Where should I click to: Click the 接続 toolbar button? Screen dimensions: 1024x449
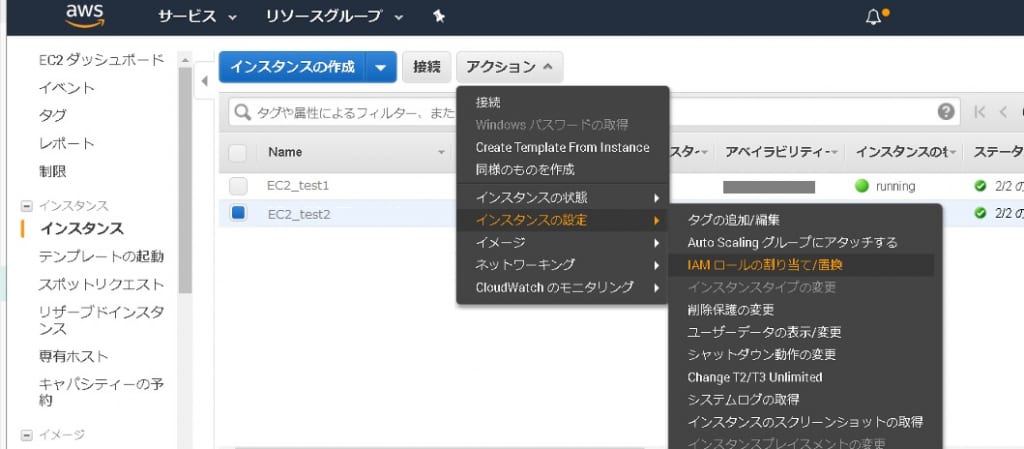(x=426, y=67)
